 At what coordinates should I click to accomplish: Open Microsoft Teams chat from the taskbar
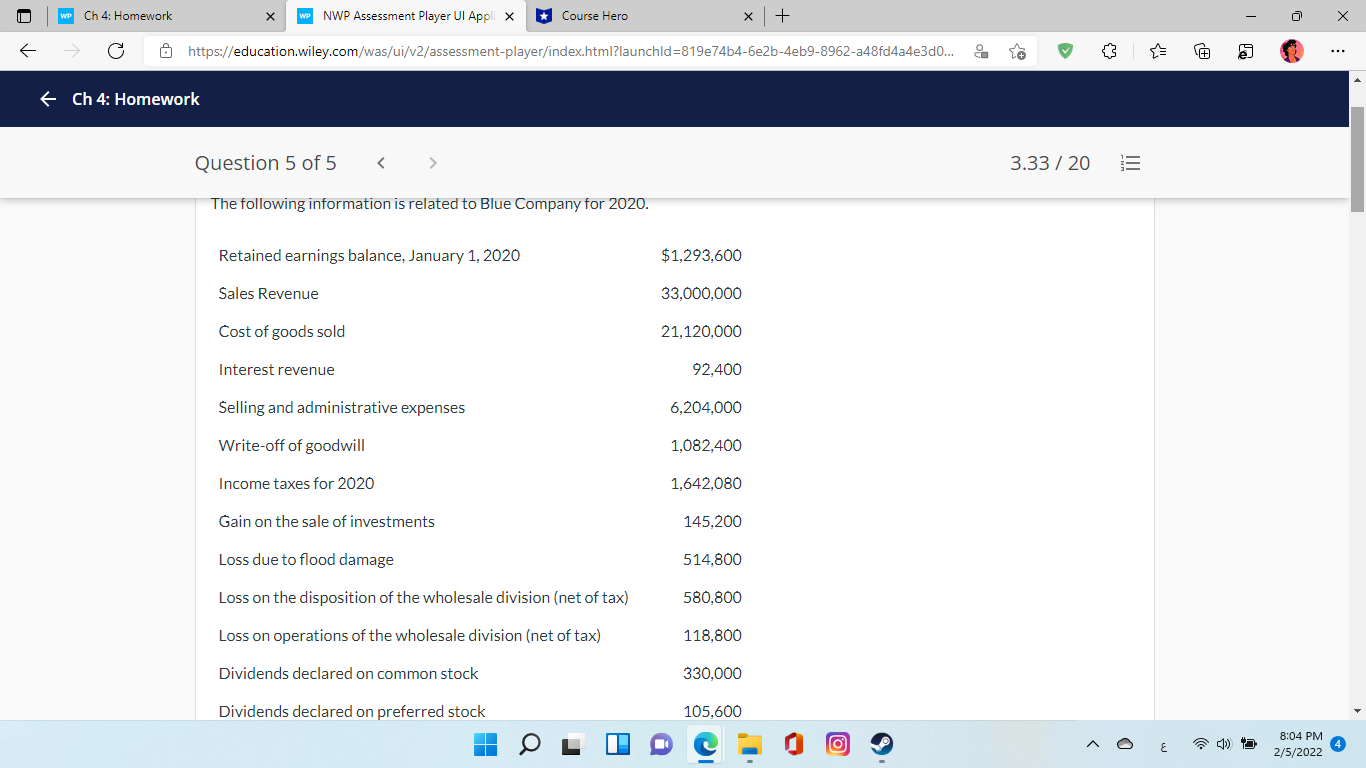coord(661,744)
